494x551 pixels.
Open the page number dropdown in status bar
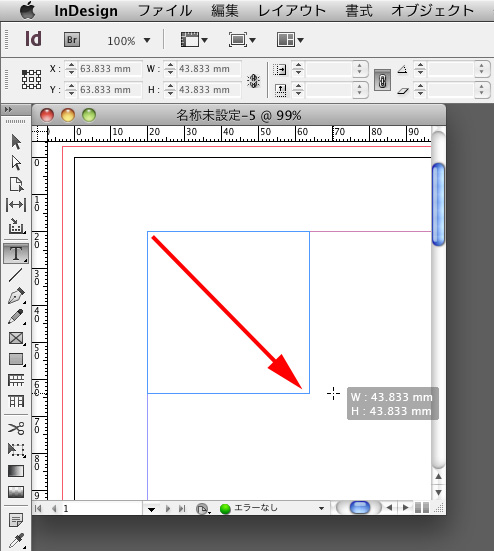coord(151,509)
